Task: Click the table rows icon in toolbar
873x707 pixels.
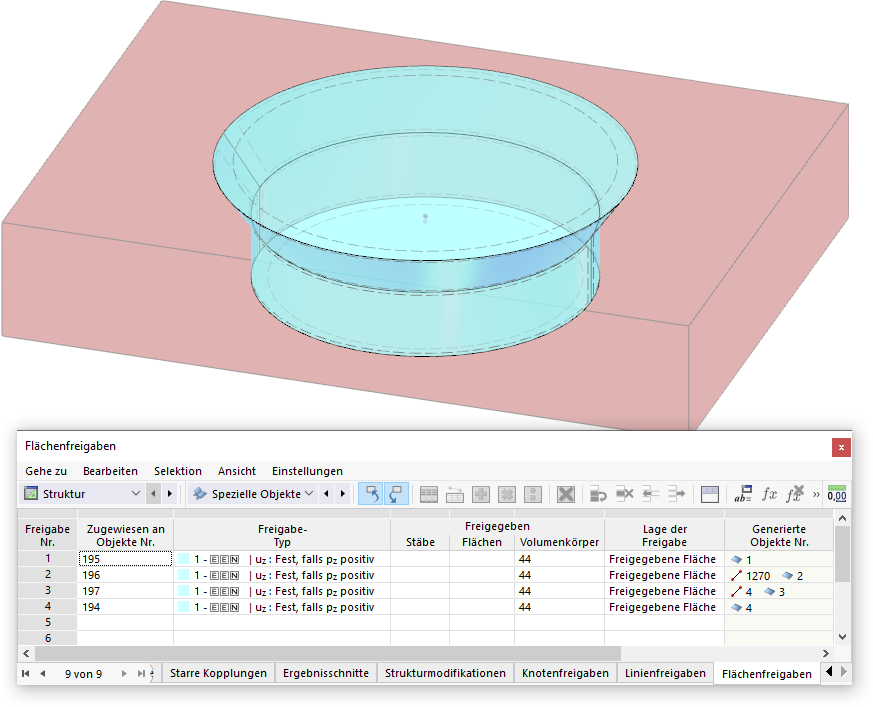Action: coord(429,494)
